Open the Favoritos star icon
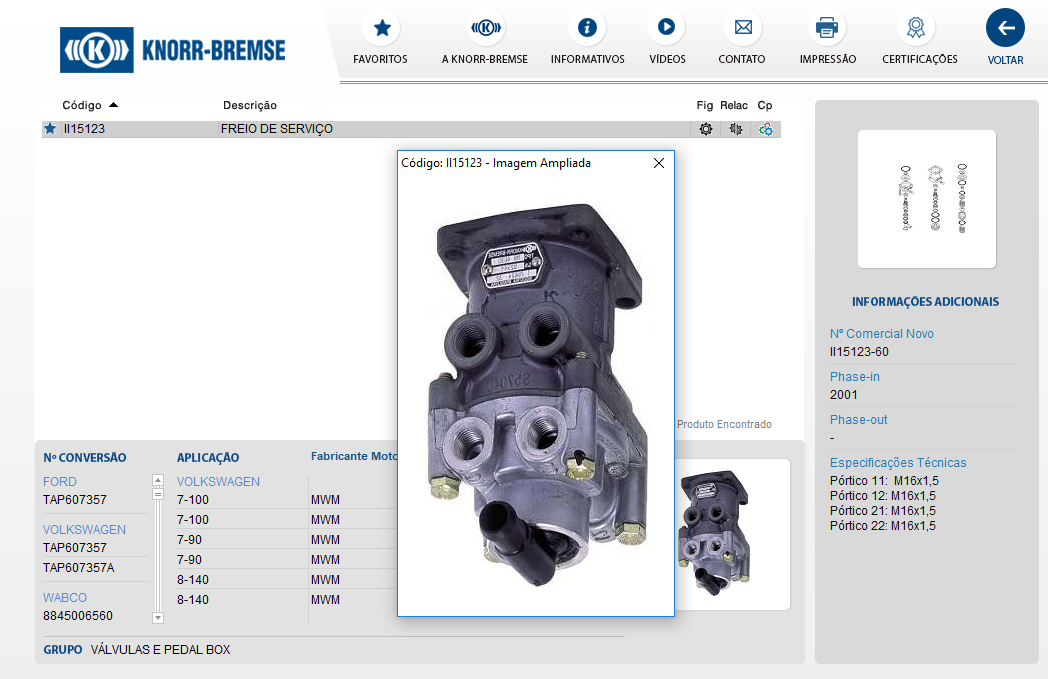The image size is (1048, 679). click(x=380, y=28)
